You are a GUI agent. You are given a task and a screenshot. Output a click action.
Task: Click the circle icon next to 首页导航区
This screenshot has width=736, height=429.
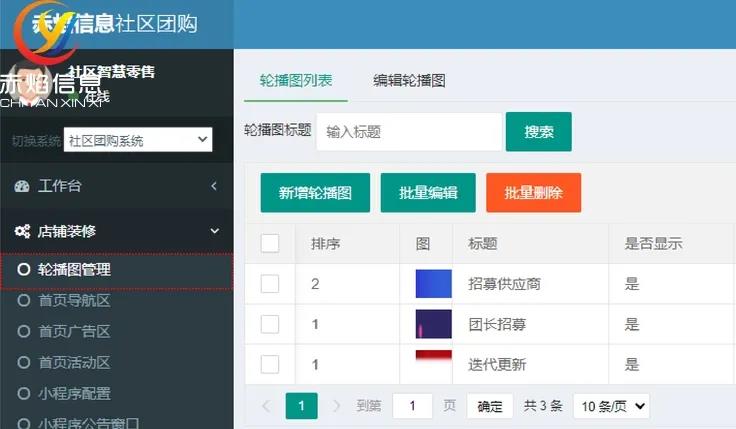tap(24, 300)
